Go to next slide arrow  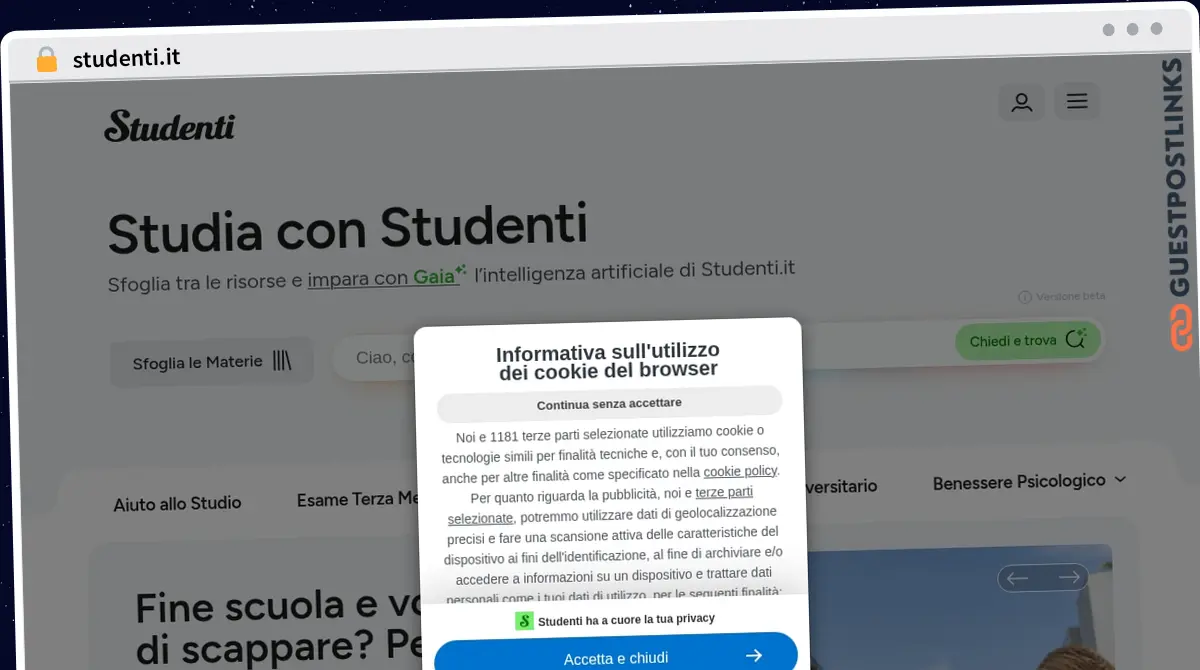[1069, 577]
